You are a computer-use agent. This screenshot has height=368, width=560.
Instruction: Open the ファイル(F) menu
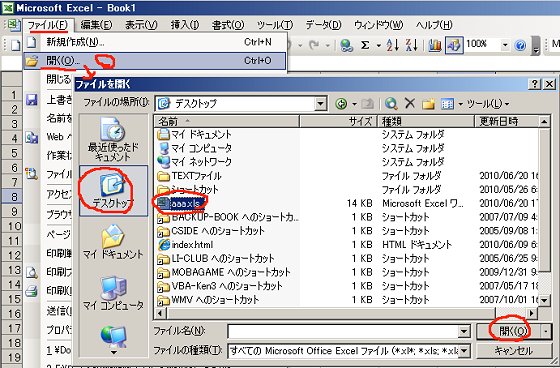click(48, 25)
